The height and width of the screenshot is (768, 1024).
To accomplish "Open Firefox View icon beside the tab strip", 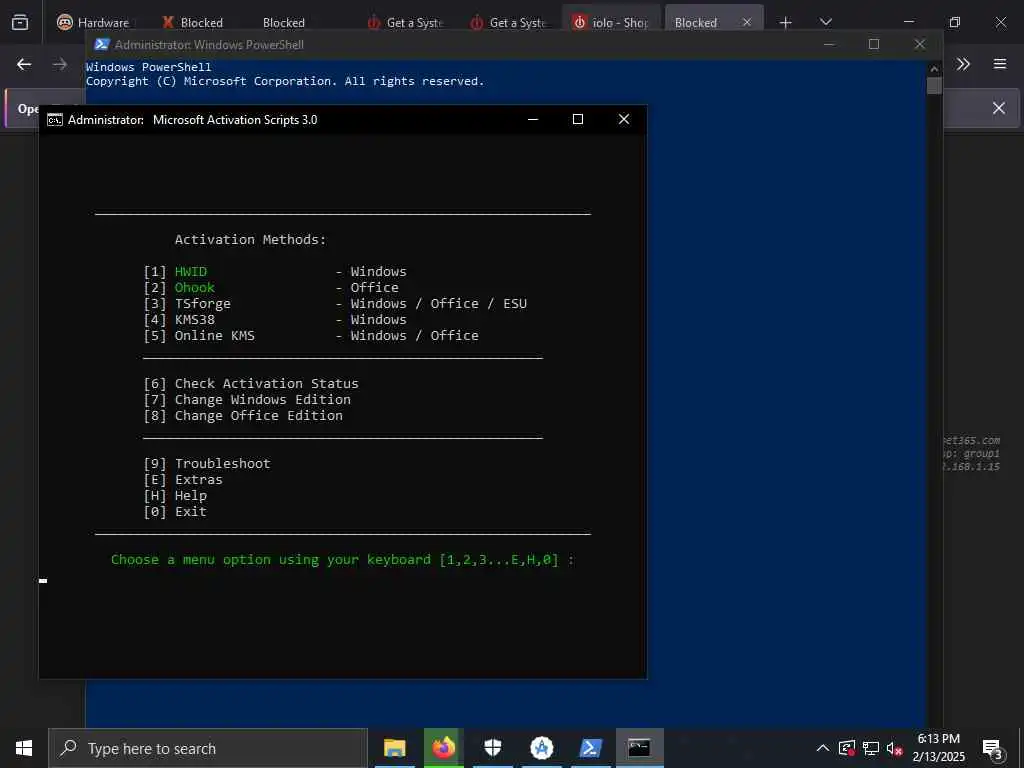I will click(x=20, y=22).
